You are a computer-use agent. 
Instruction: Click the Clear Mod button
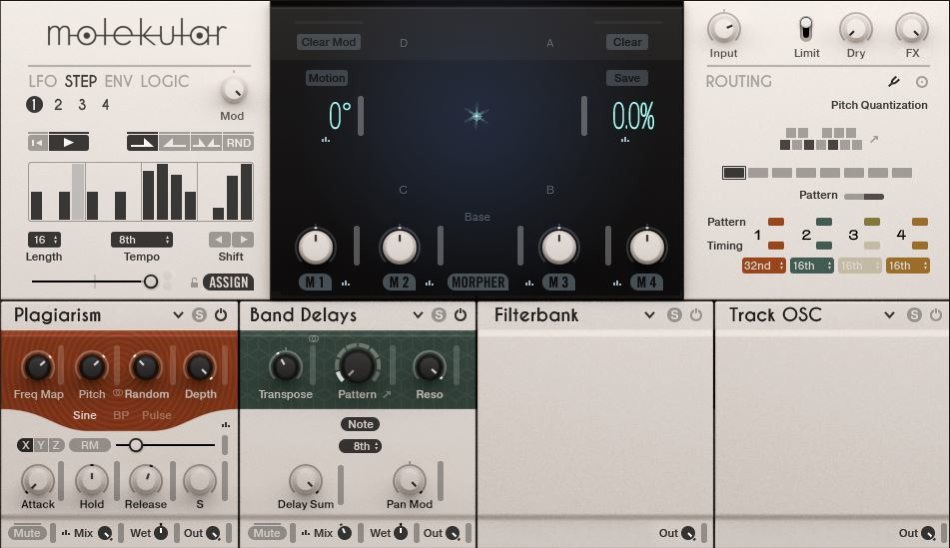click(x=329, y=42)
